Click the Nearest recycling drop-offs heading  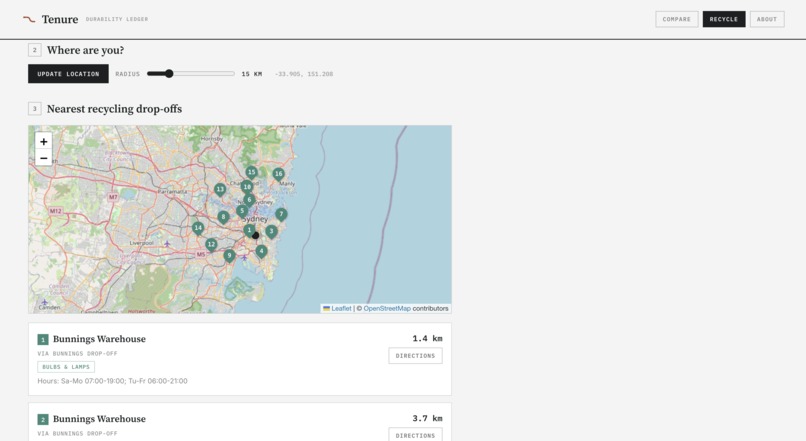114,109
